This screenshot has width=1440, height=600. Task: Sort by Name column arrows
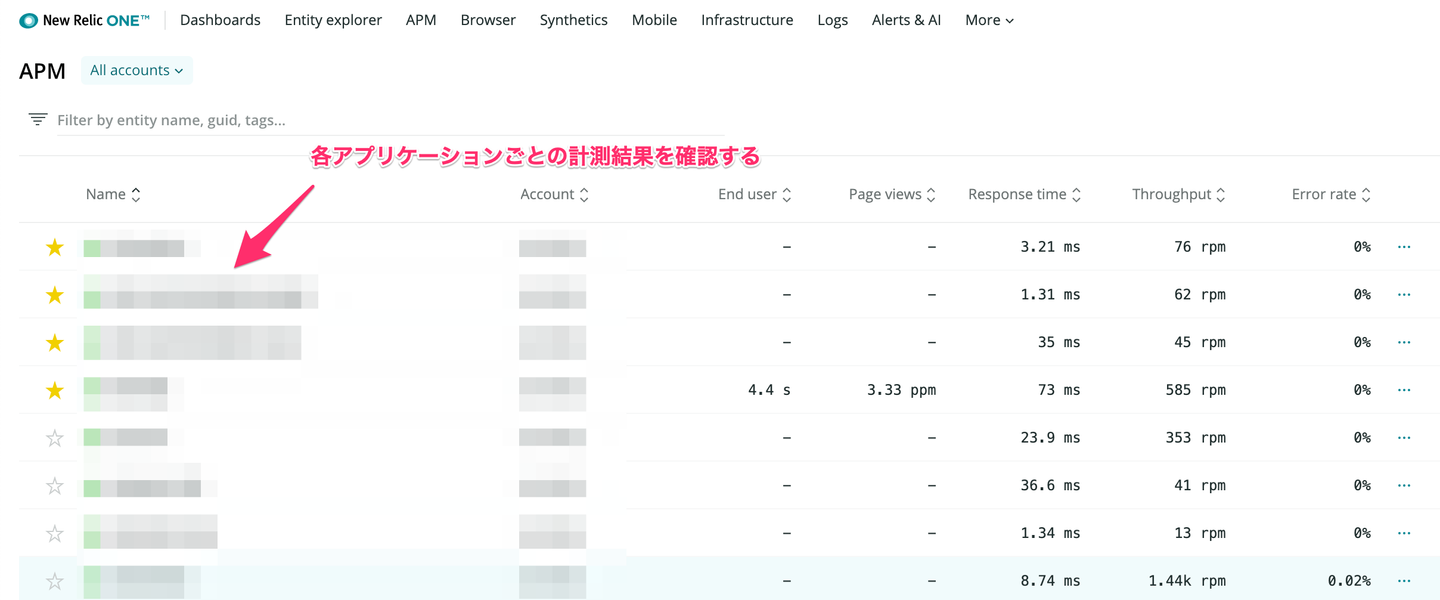(x=136, y=195)
